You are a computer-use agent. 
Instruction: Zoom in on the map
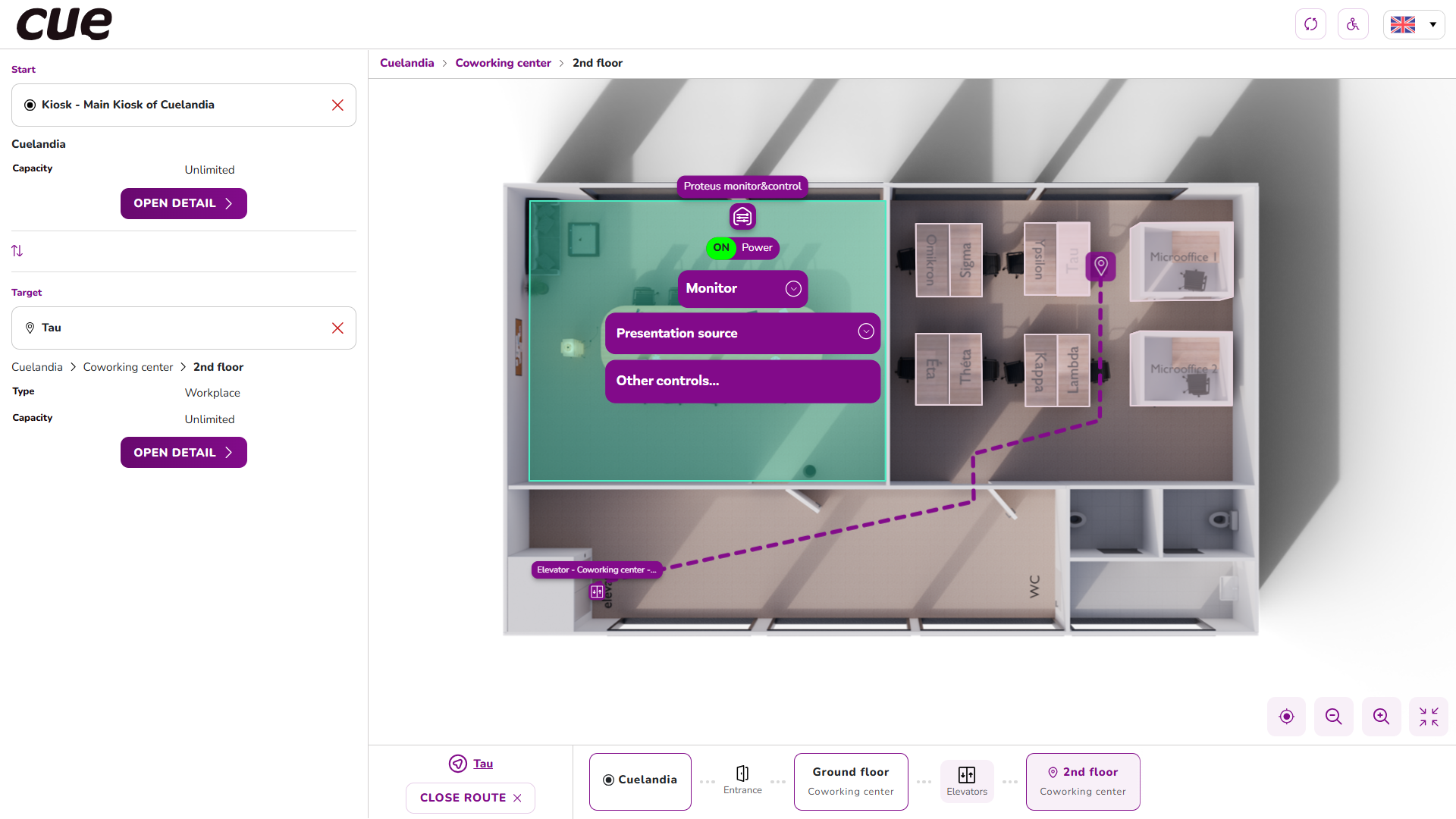(1382, 717)
